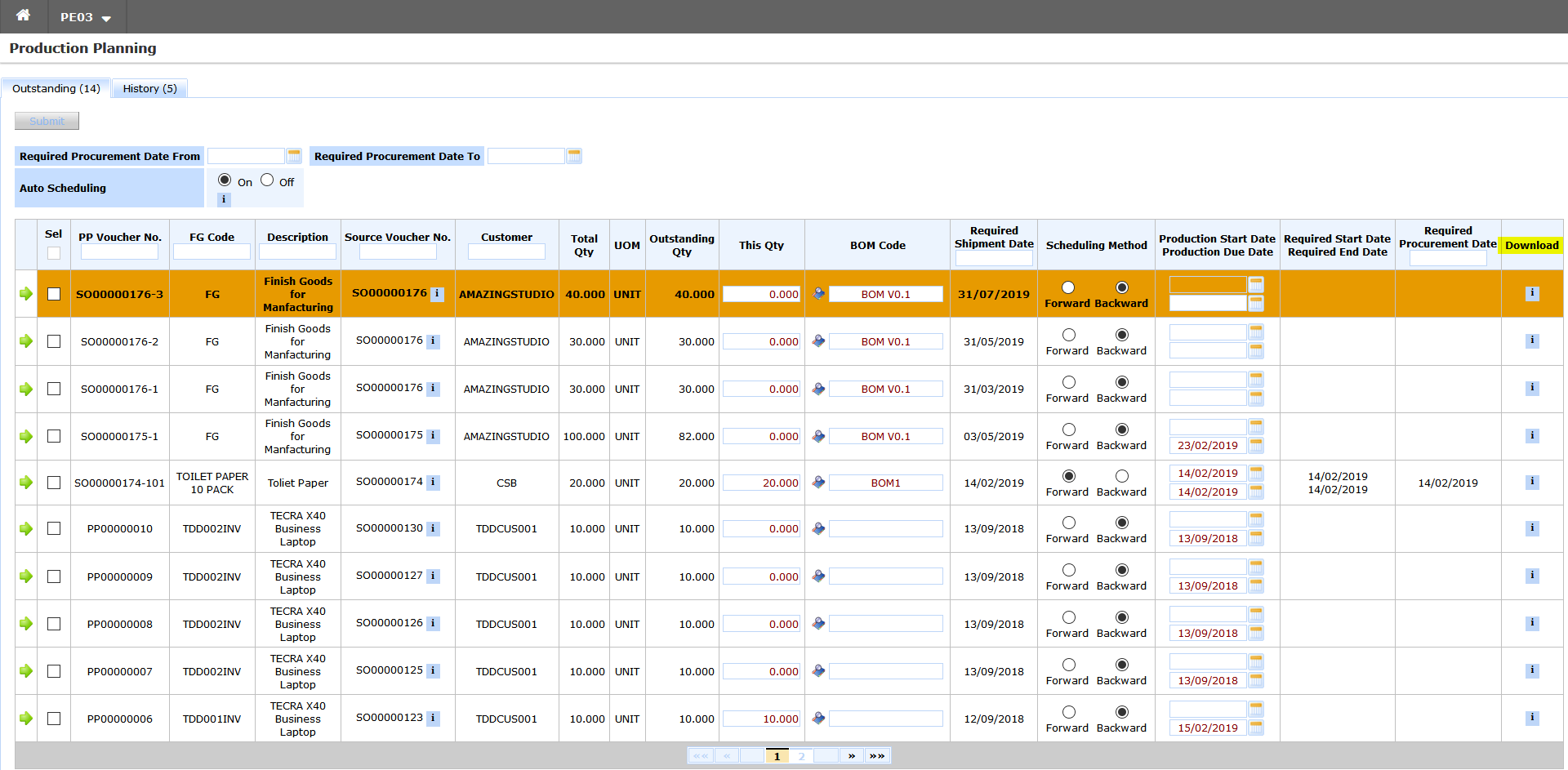Open calendar for Required Procurement Date From

click(294, 156)
